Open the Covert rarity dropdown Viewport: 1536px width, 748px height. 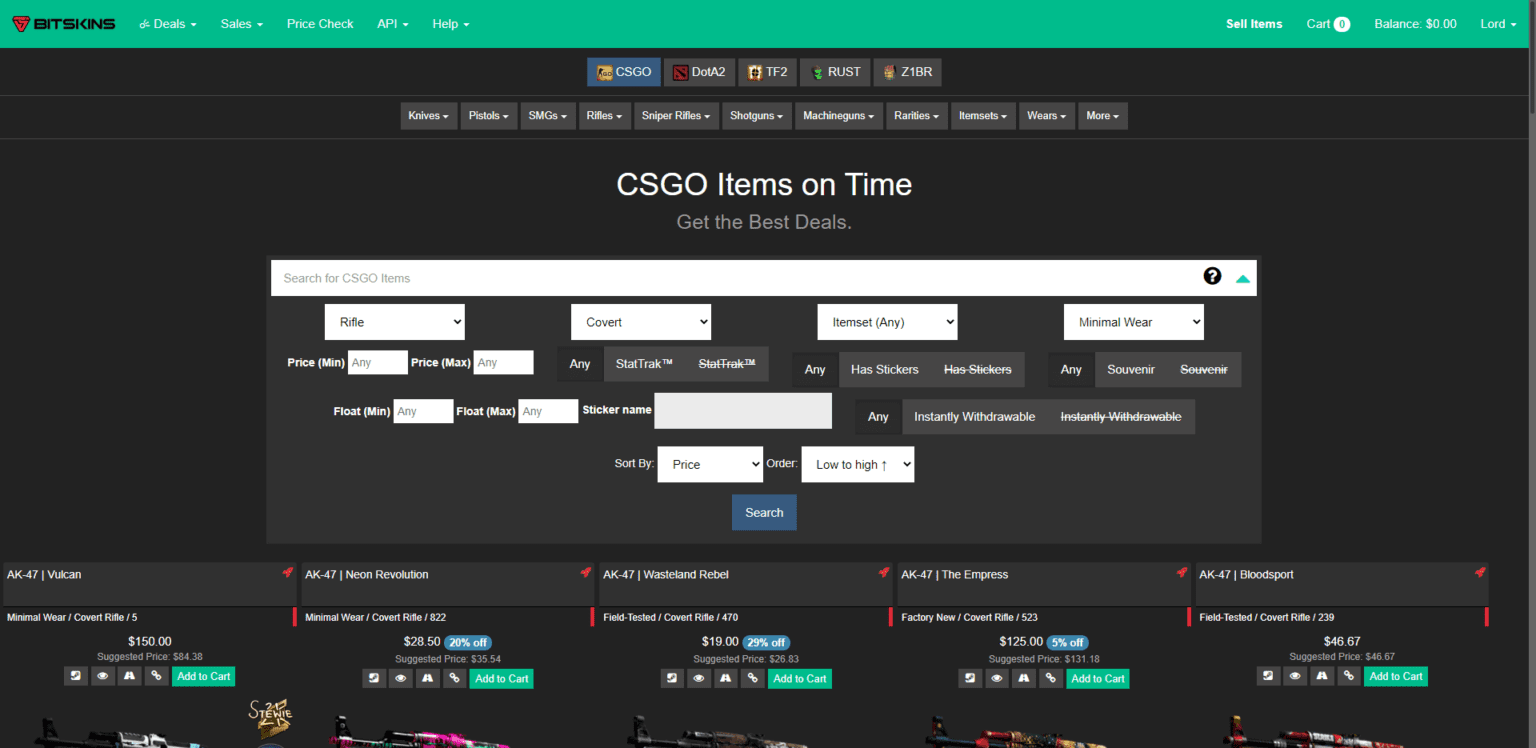641,322
